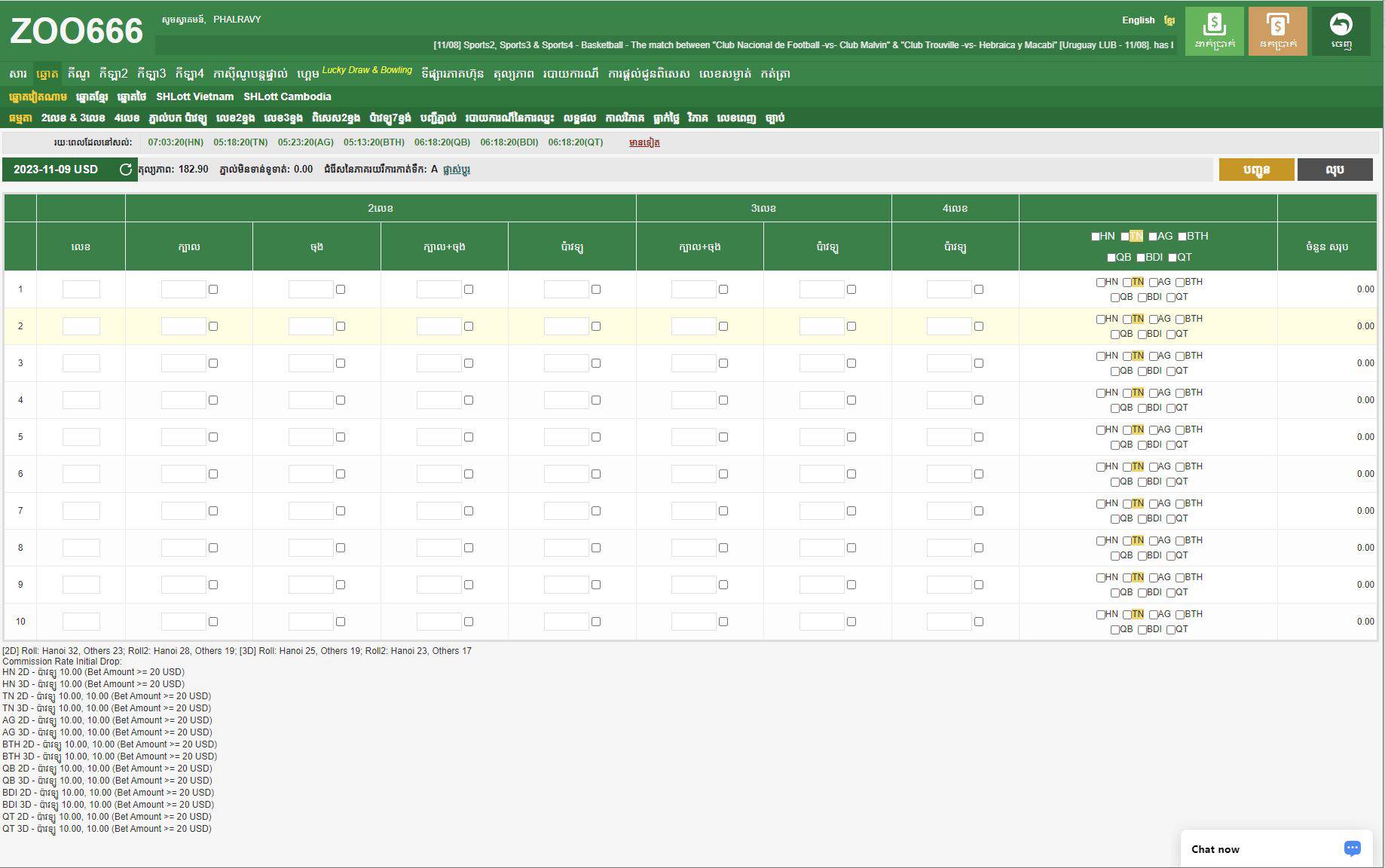Image resolution: width=1385 pixels, height=868 pixels.
Task: Click the balance value 182.90
Action: point(194,170)
